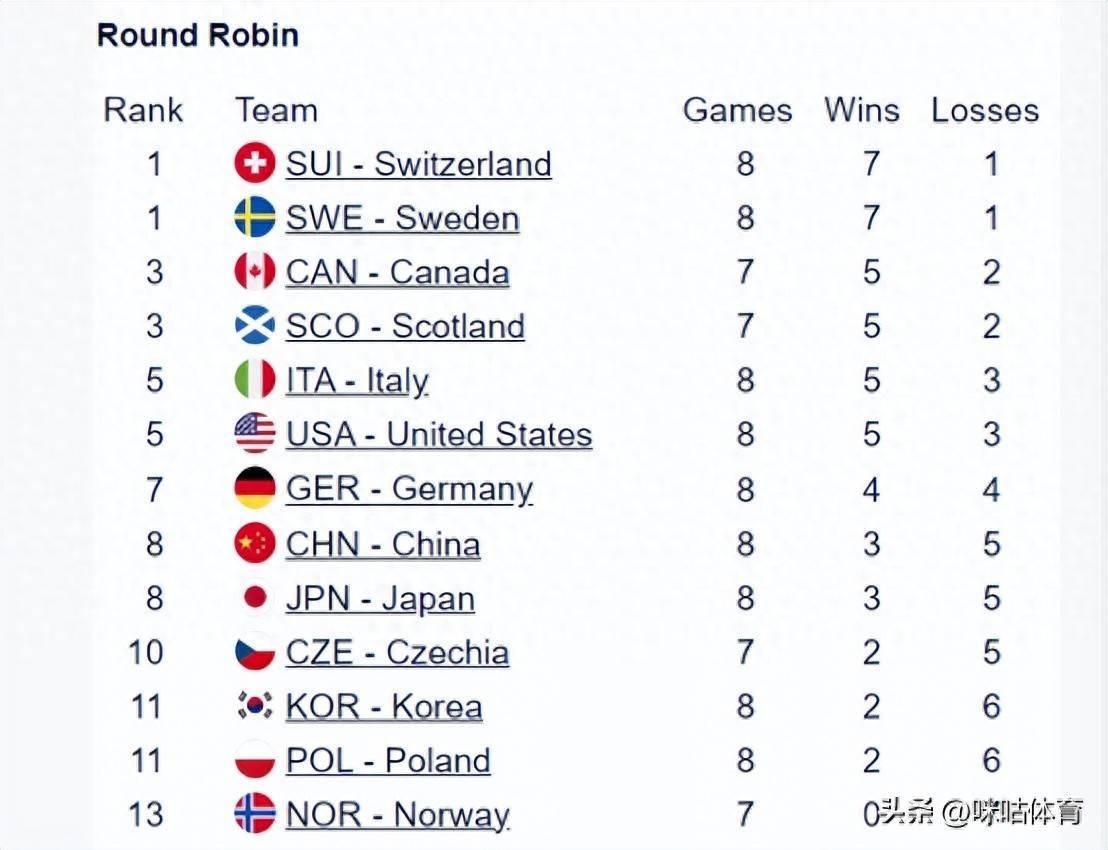This screenshot has height=850, width=1108.
Task: Click the Wins column header
Action: (861, 110)
